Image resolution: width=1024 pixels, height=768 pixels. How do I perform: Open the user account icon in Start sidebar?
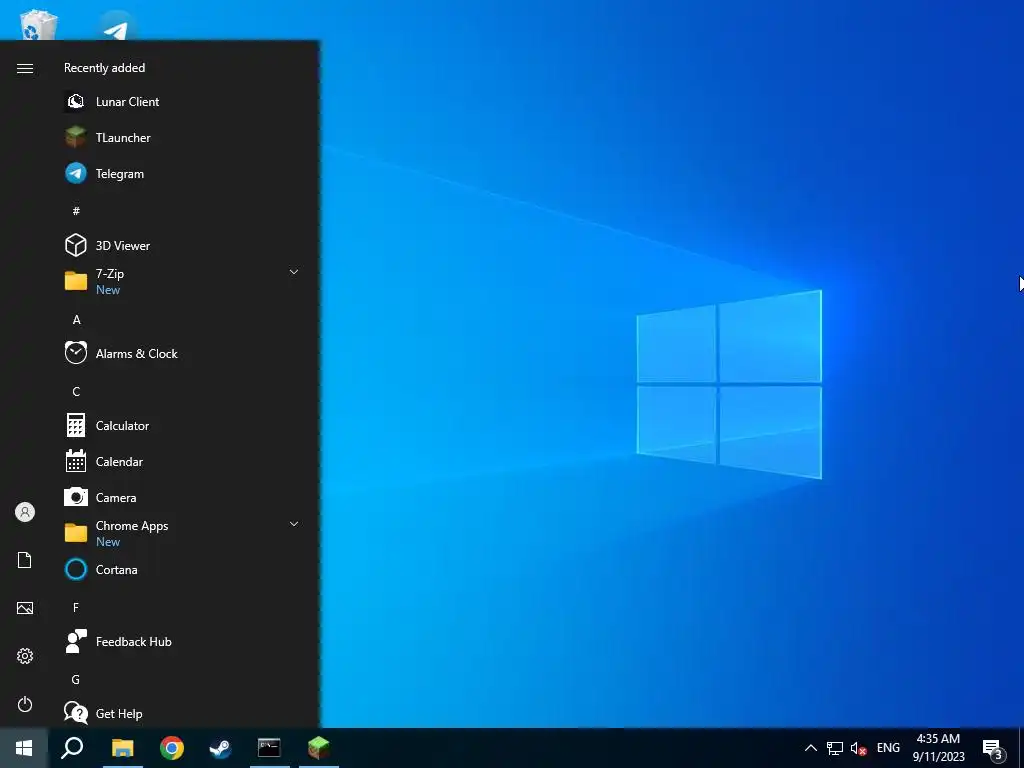pos(25,512)
